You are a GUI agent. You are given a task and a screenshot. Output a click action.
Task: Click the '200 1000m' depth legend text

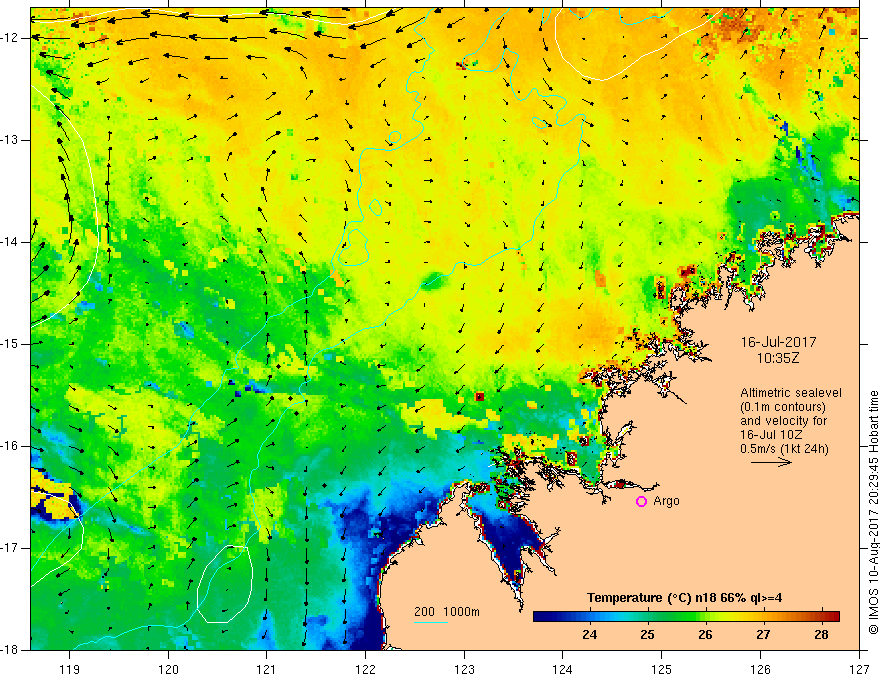(447, 612)
